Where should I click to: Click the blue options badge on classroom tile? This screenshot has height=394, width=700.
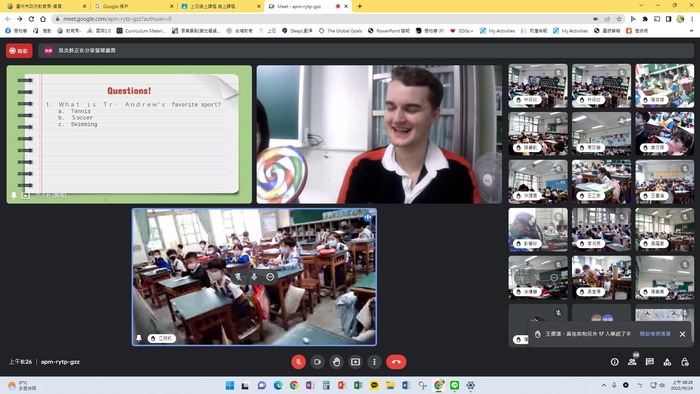coord(367,217)
